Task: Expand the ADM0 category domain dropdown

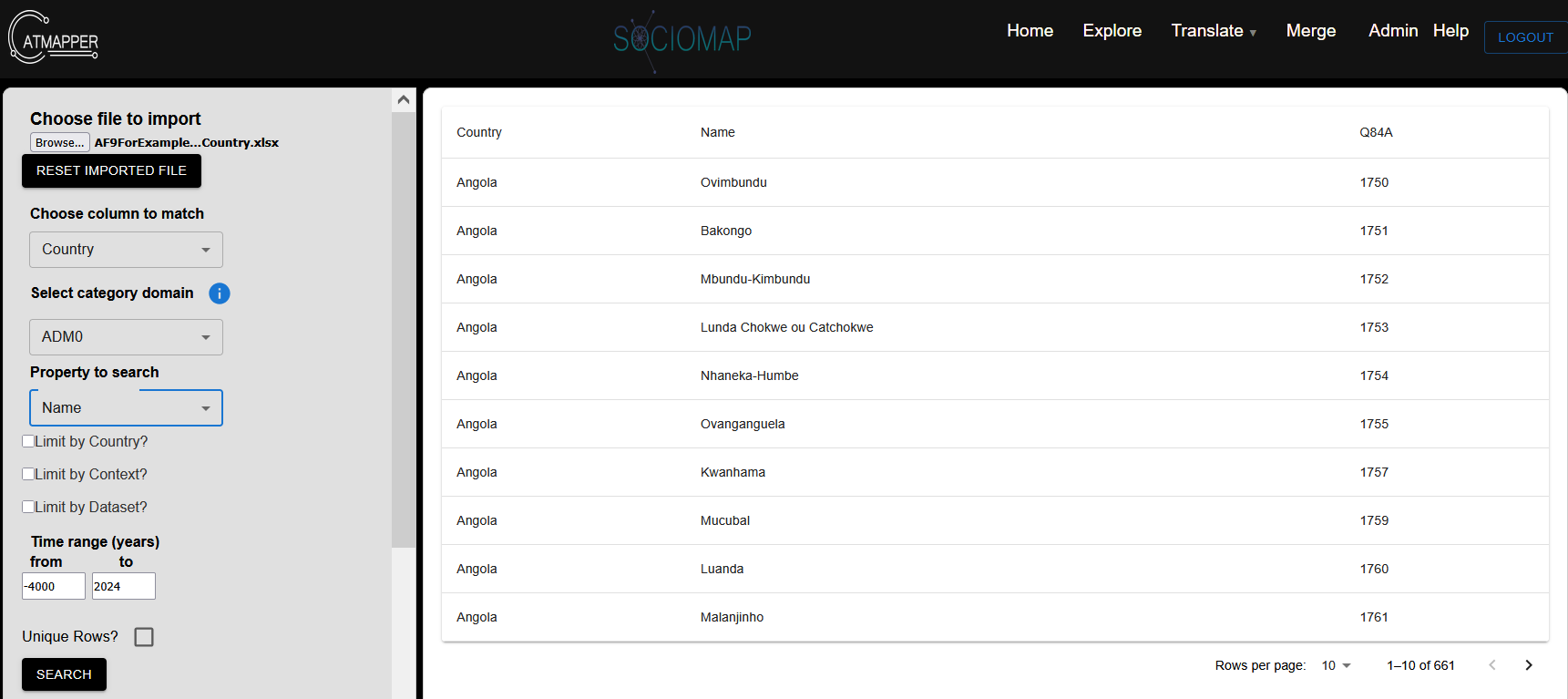Action: pos(126,337)
